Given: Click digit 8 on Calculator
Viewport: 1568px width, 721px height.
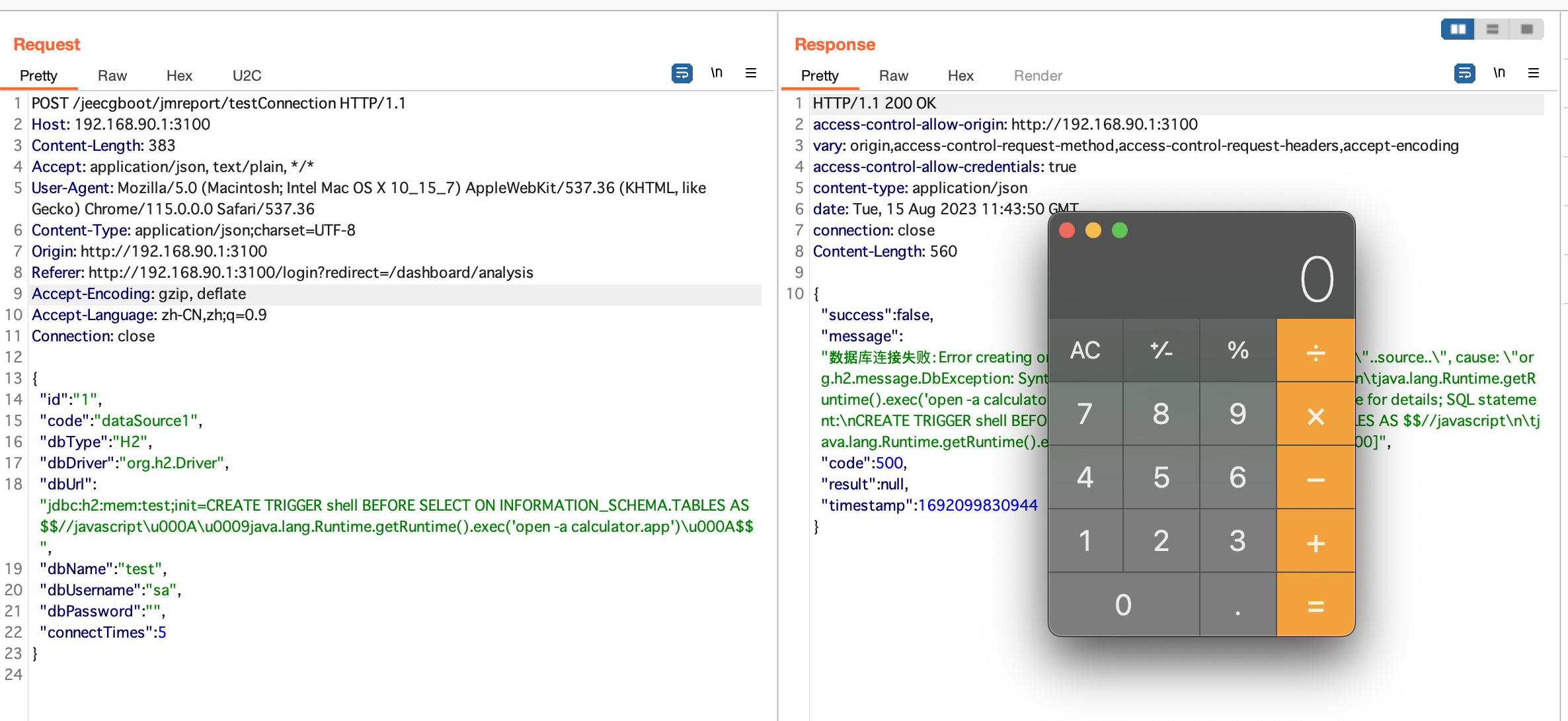Looking at the screenshot, I should coord(1161,414).
